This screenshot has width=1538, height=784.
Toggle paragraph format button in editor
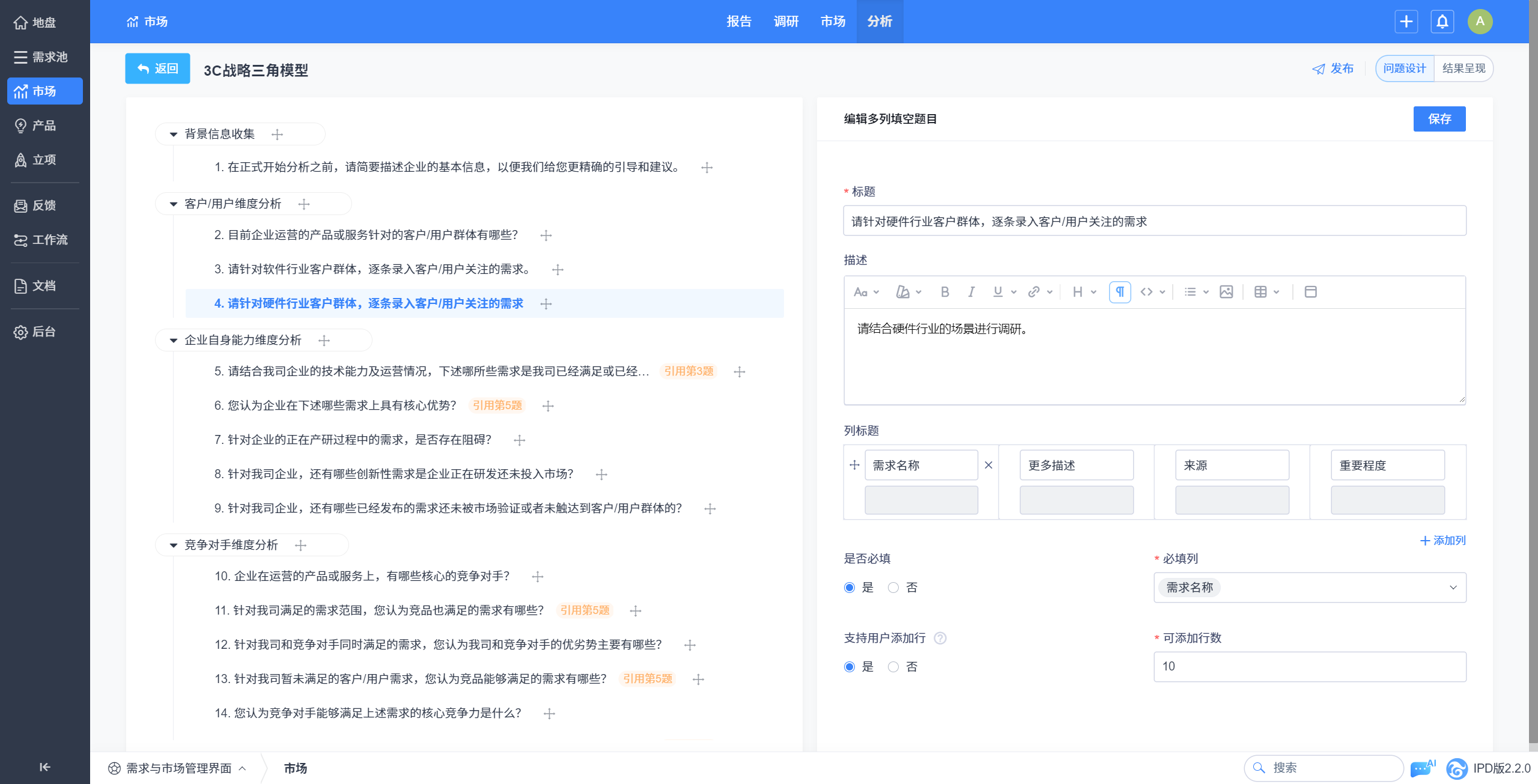1120,292
